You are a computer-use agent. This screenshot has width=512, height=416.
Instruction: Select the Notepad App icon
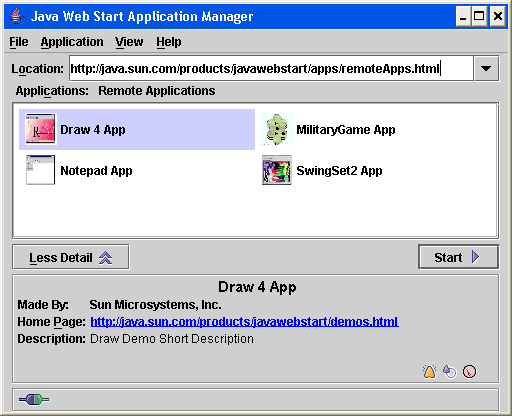[40, 170]
